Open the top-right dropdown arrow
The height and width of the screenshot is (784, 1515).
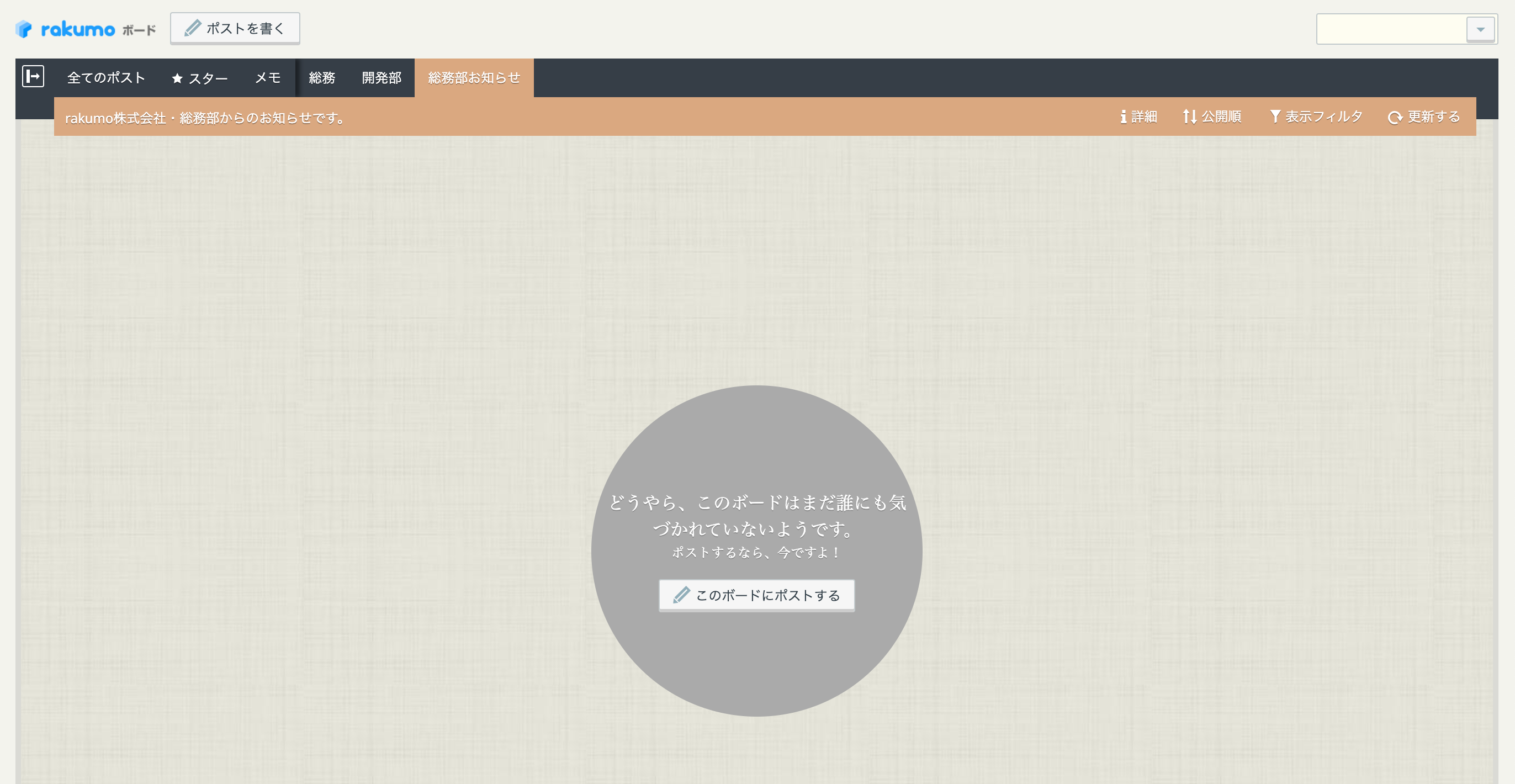pyautogui.click(x=1480, y=29)
